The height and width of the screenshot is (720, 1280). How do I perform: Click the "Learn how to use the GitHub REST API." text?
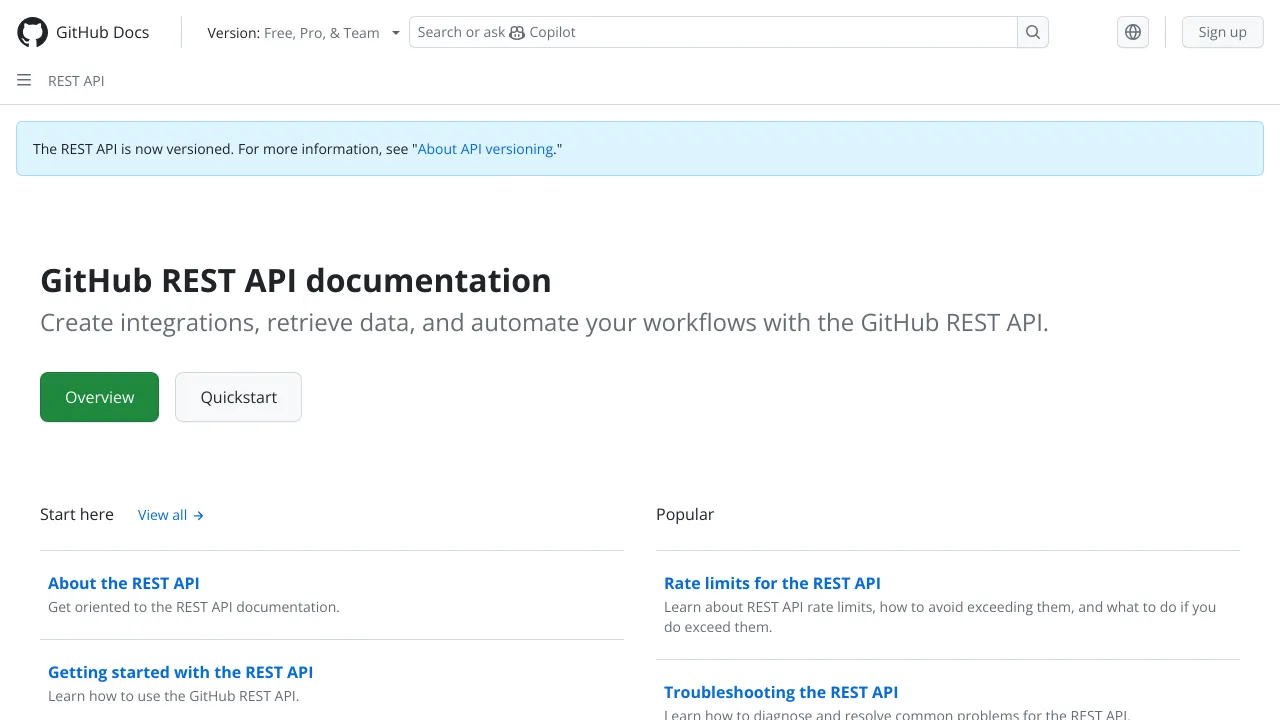point(173,696)
